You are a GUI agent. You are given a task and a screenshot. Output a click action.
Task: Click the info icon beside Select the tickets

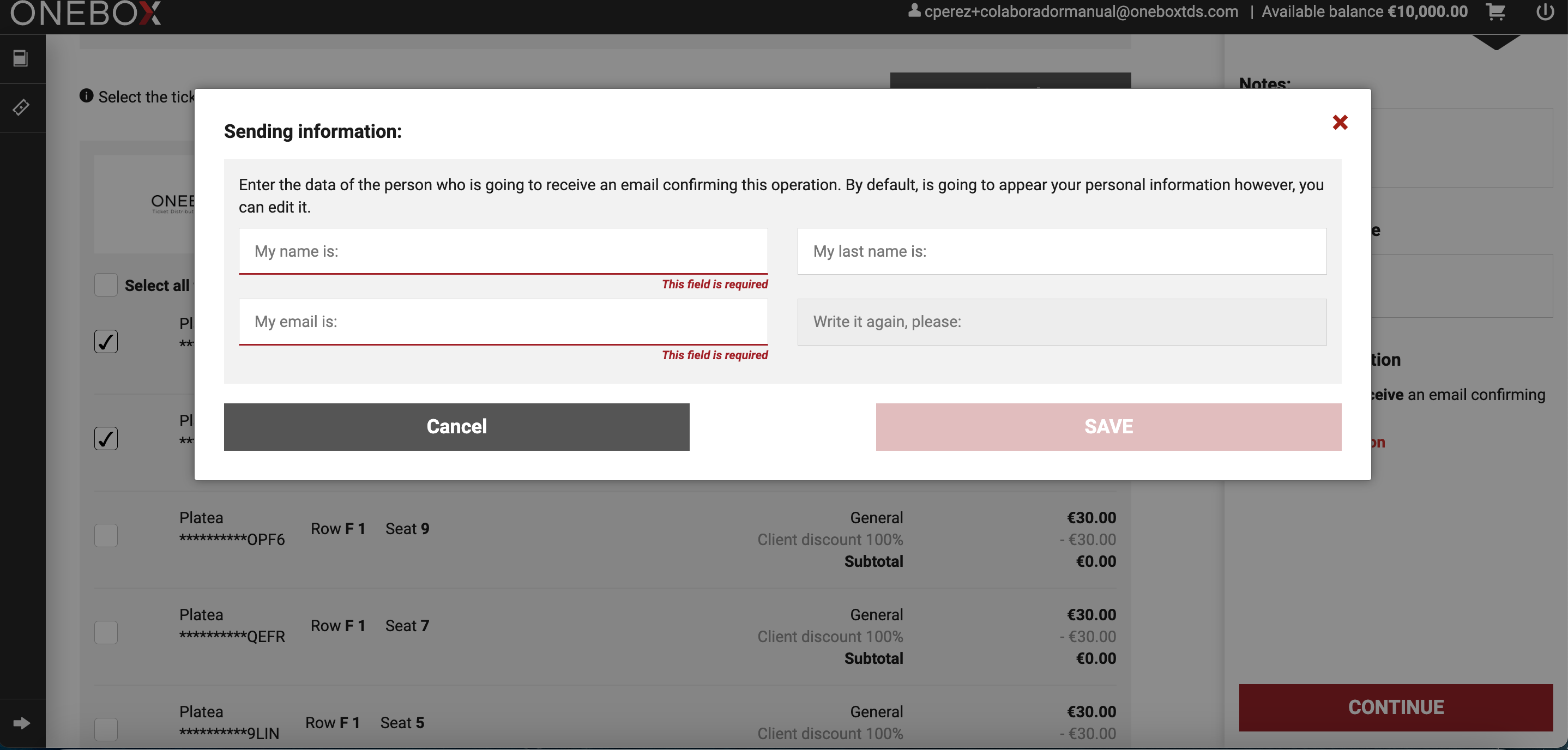(87, 95)
